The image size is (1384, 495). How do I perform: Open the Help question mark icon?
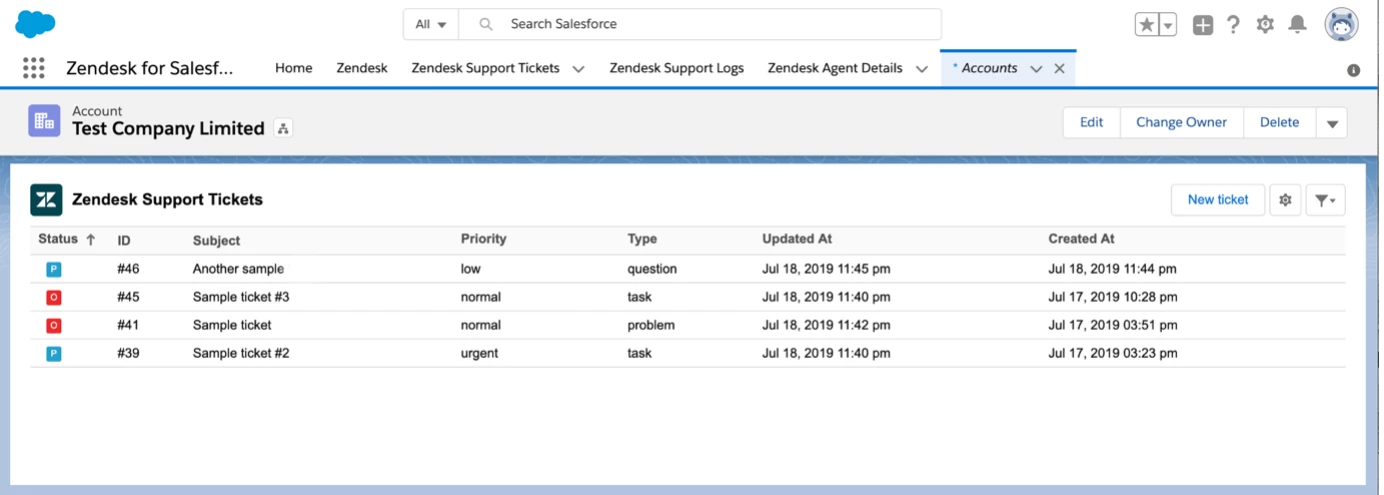click(1234, 25)
